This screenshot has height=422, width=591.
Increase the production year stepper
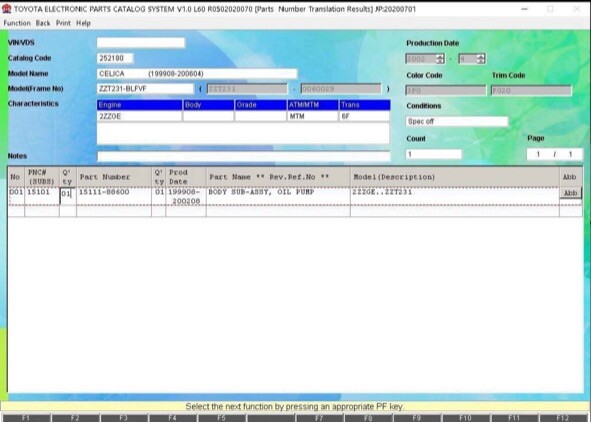click(440, 57)
